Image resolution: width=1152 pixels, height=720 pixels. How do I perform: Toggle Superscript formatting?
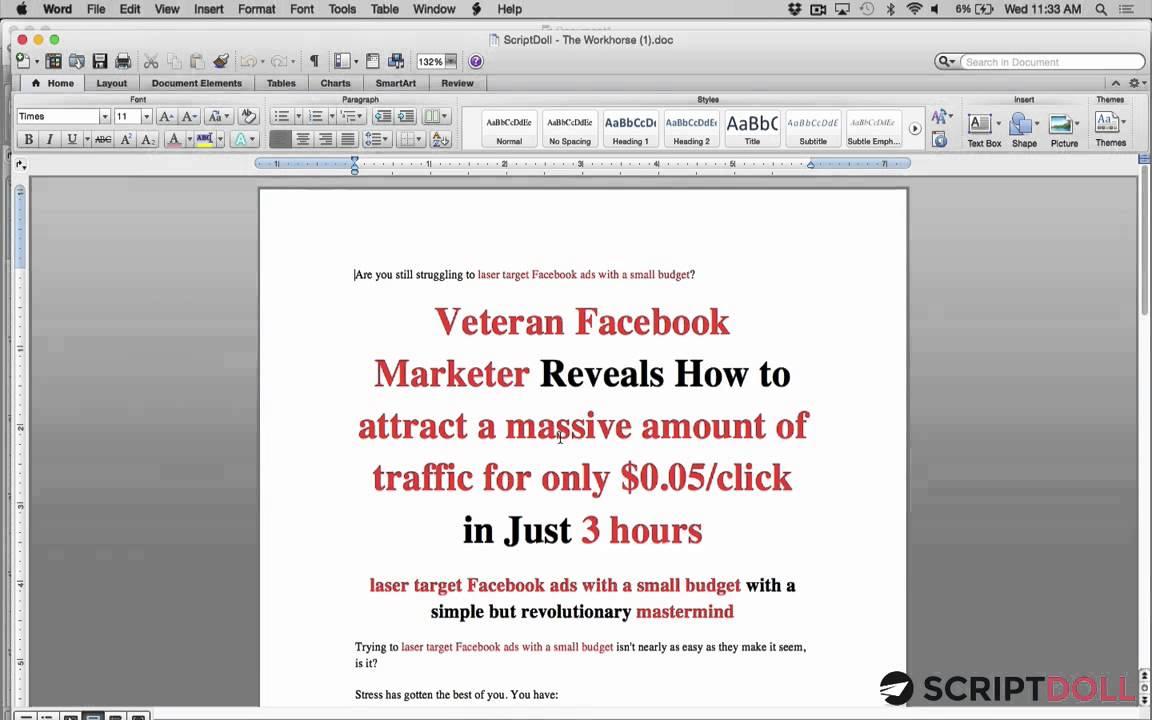(x=126, y=139)
